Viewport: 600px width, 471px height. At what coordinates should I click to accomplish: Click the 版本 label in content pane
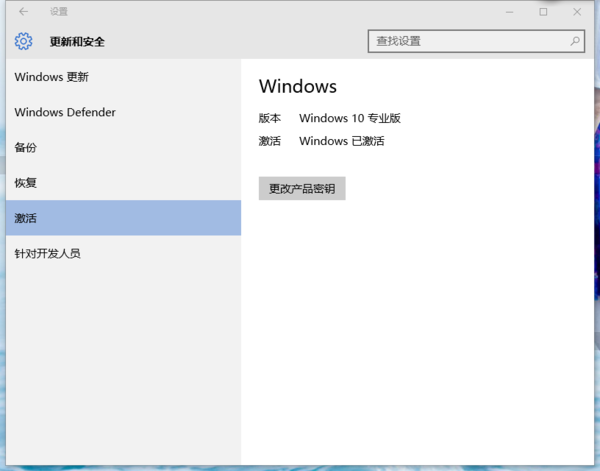click(x=269, y=118)
